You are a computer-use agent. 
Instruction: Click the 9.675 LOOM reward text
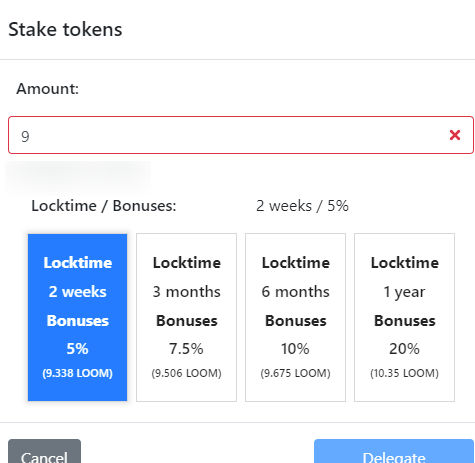click(x=295, y=373)
